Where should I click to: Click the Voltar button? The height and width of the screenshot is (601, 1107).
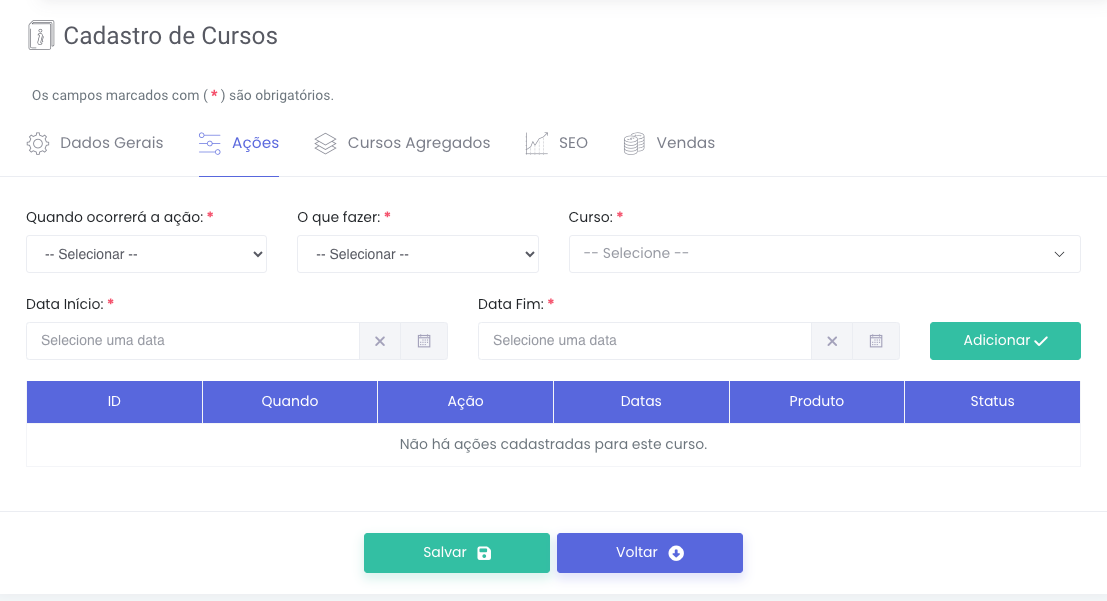649,553
